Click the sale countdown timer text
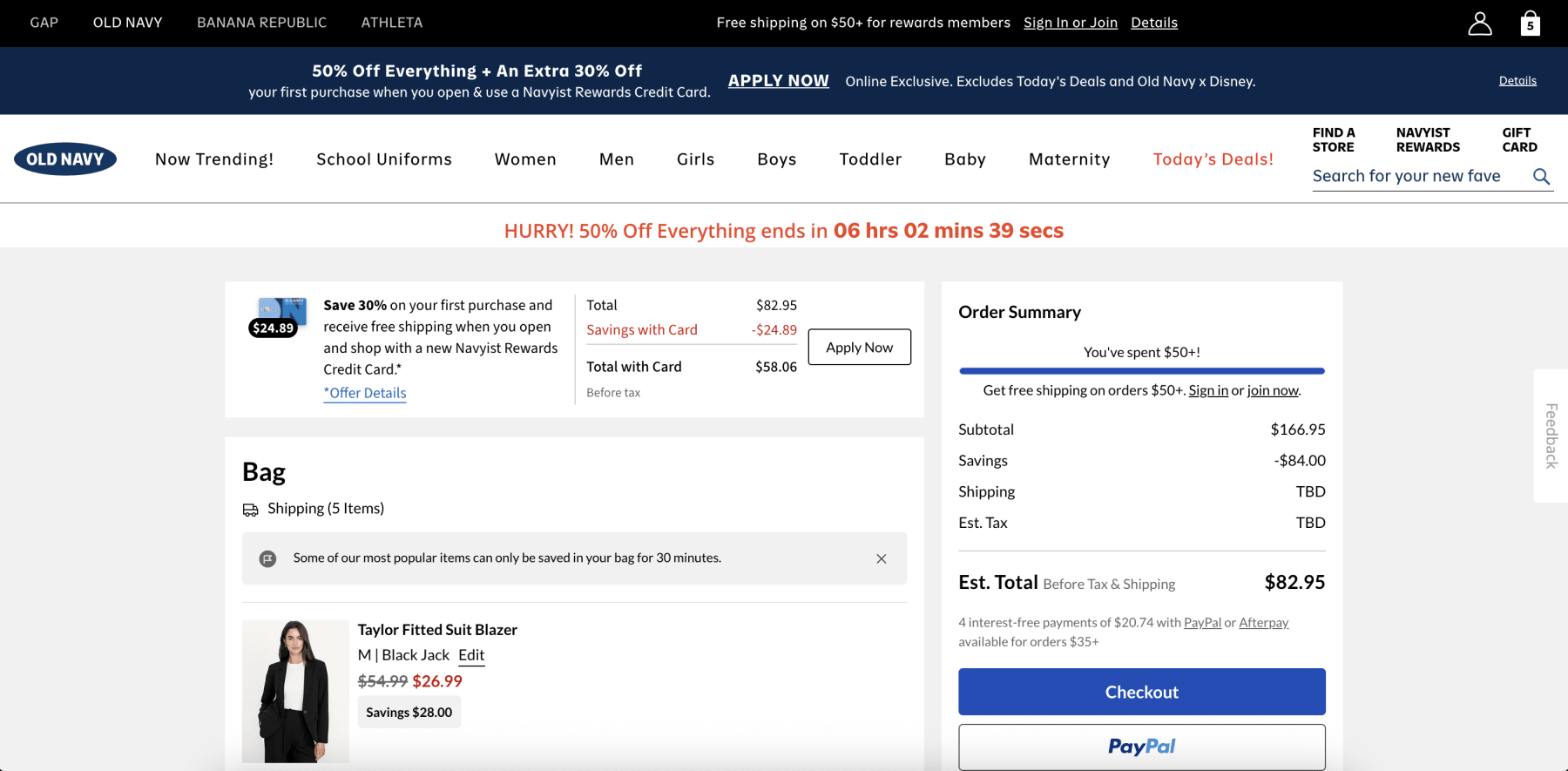 tap(949, 231)
